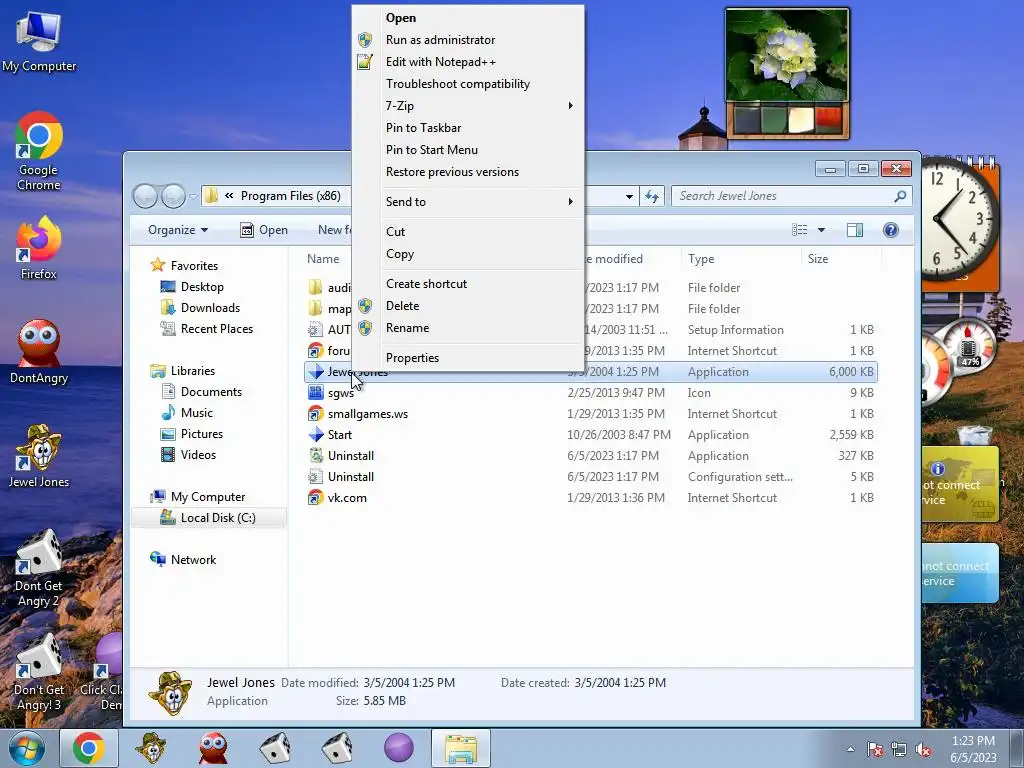Click Program Files (x86) in address bar
Image resolution: width=1024 pixels, height=768 pixels.
[291, 196]
